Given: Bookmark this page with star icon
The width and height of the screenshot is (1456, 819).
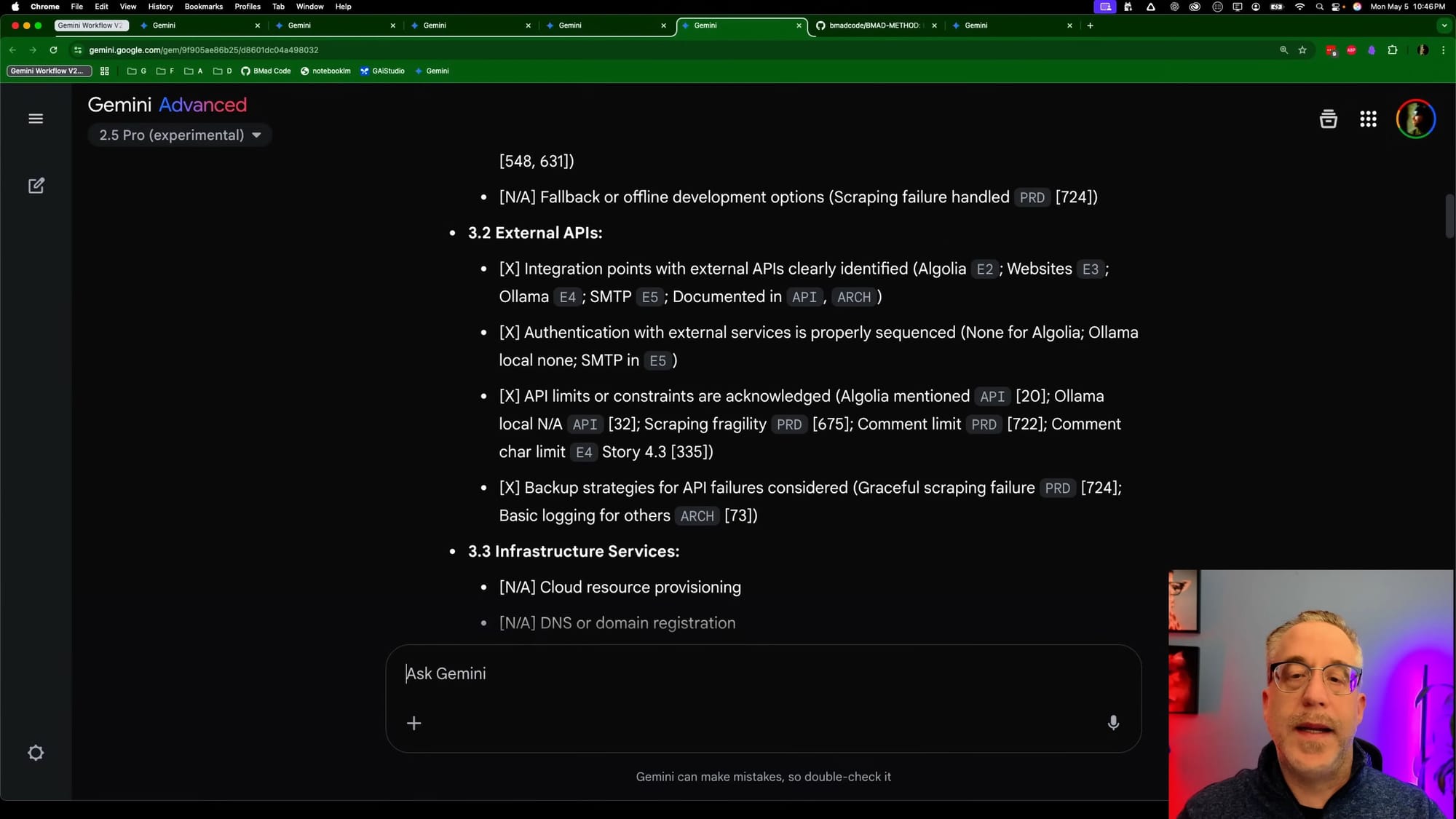Looking at the screenshot, I should tap(1302, 50).
